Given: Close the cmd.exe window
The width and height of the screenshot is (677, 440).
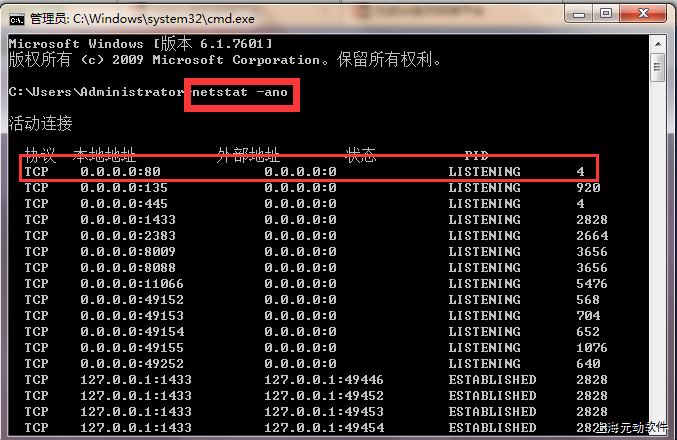Looking at the screenshot, I should tap(643, 15).
